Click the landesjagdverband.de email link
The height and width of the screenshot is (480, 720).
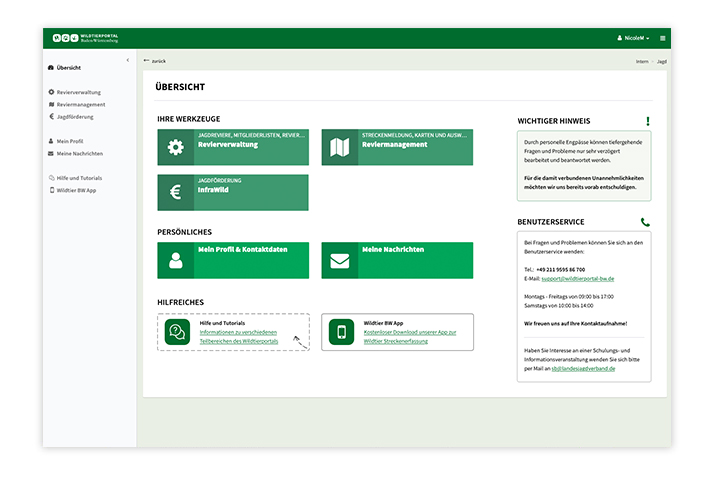tap(583, 368)
